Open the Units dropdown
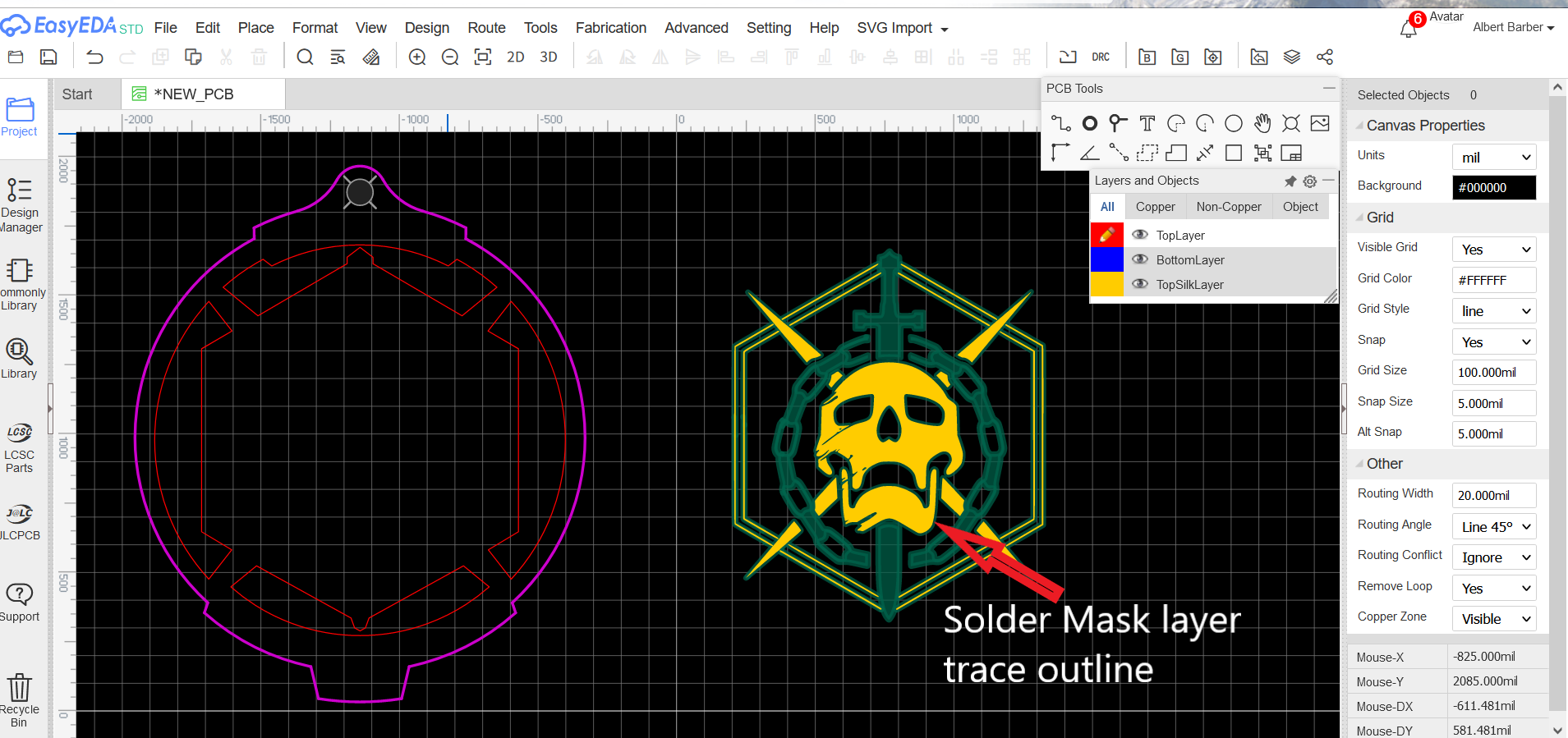This screenshot has height=738, width=1568. coord(1494,157)
